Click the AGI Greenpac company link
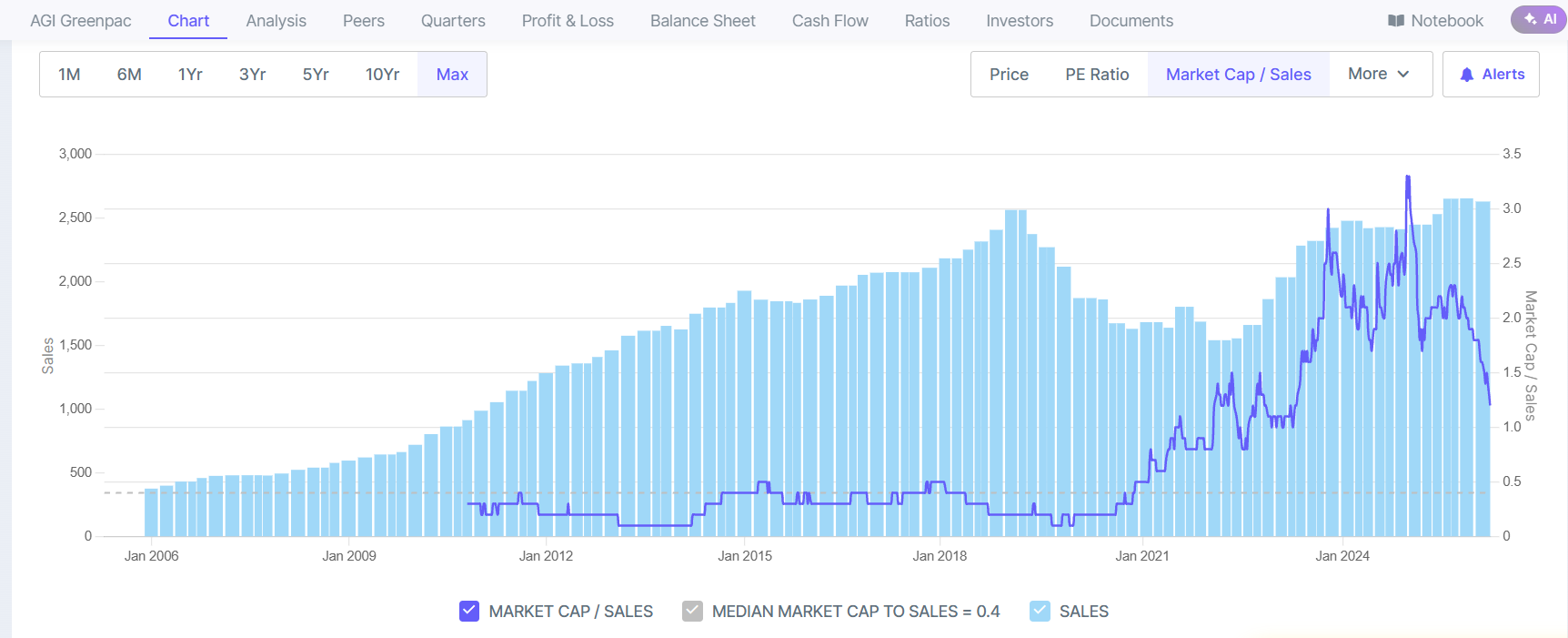 click(x=81, y=21)
